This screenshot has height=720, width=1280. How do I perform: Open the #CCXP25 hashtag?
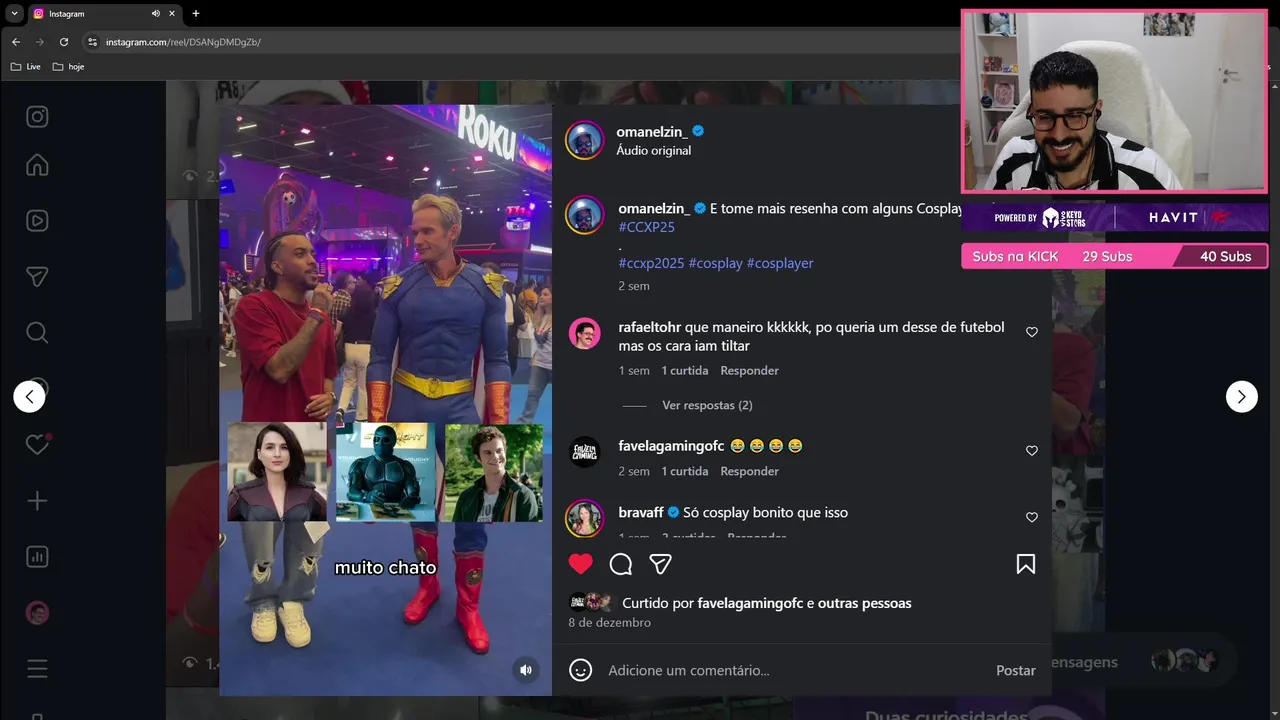point(646,227)
